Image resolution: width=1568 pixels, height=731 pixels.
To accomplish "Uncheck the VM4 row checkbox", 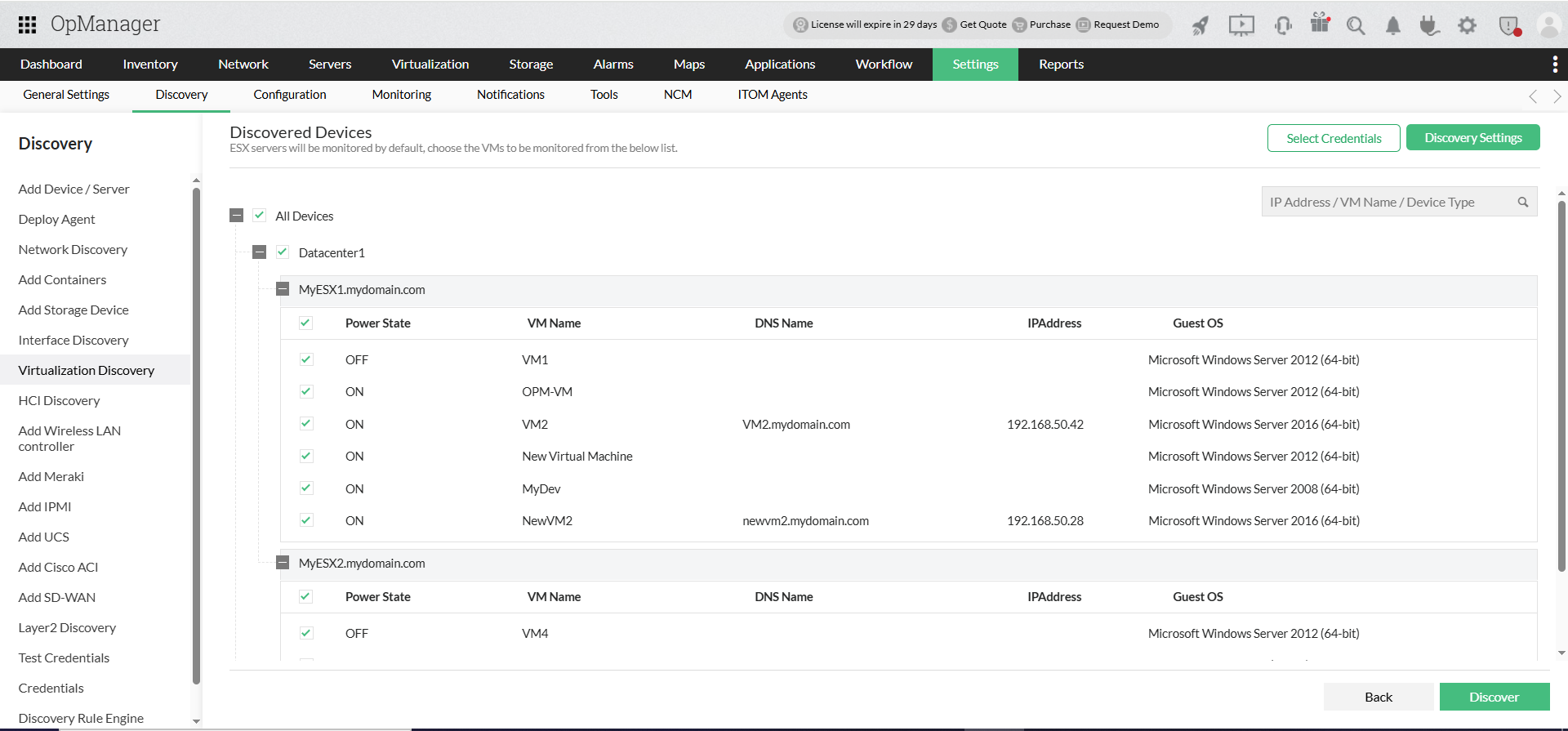I will [x=306, y=633].
